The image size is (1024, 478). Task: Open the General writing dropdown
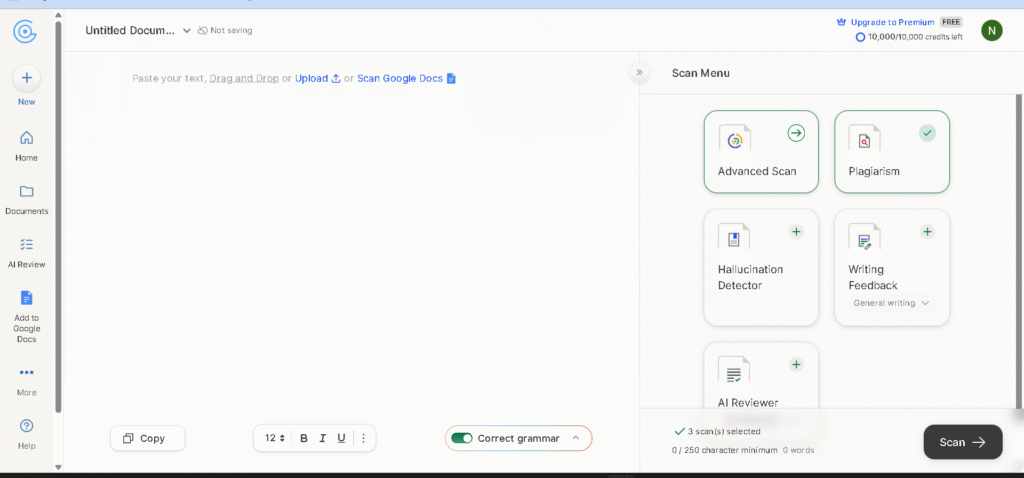tap(891, 303)
